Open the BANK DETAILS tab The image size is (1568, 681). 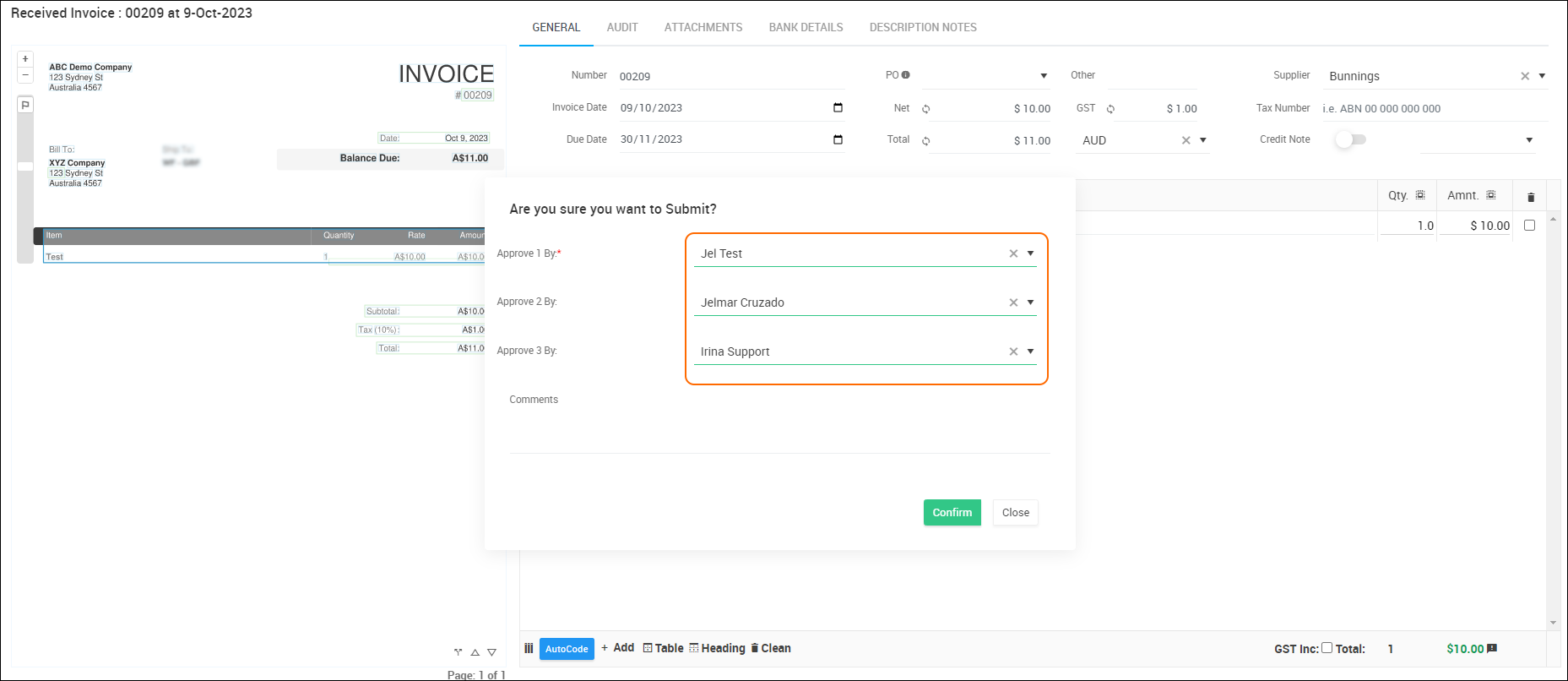(x=806, y=28)
